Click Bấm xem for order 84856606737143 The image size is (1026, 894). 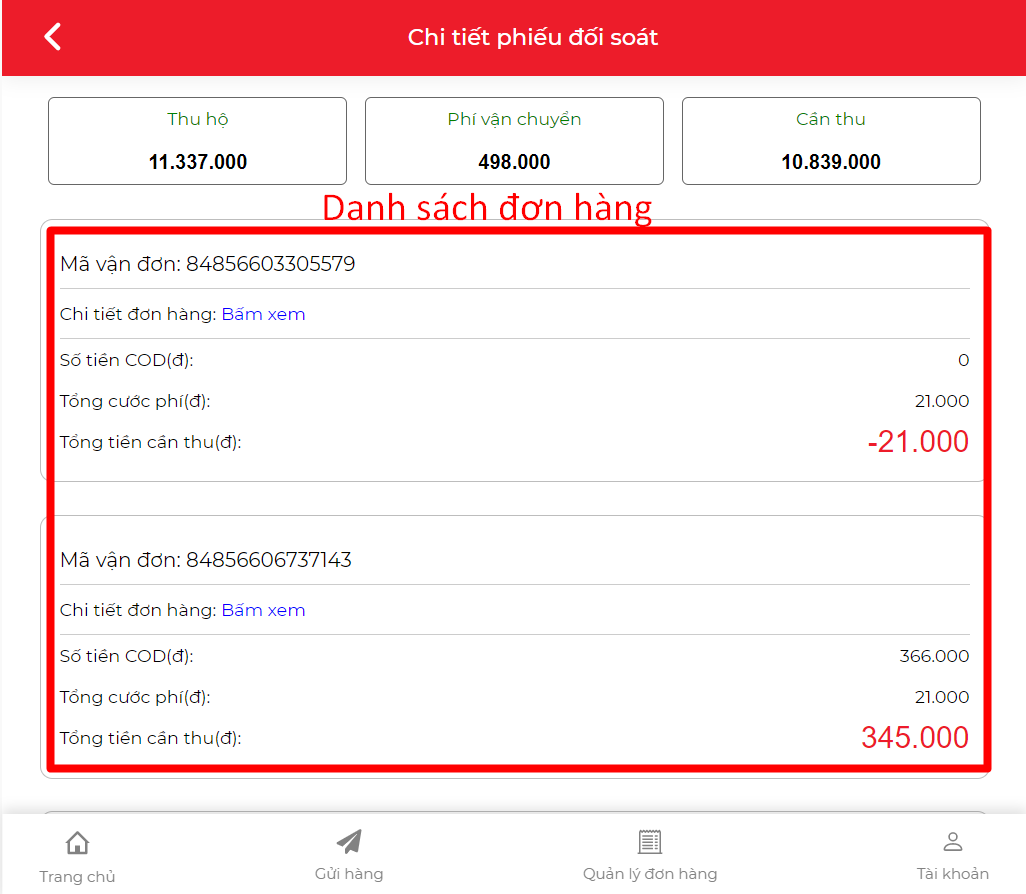[x=263, y=610]
